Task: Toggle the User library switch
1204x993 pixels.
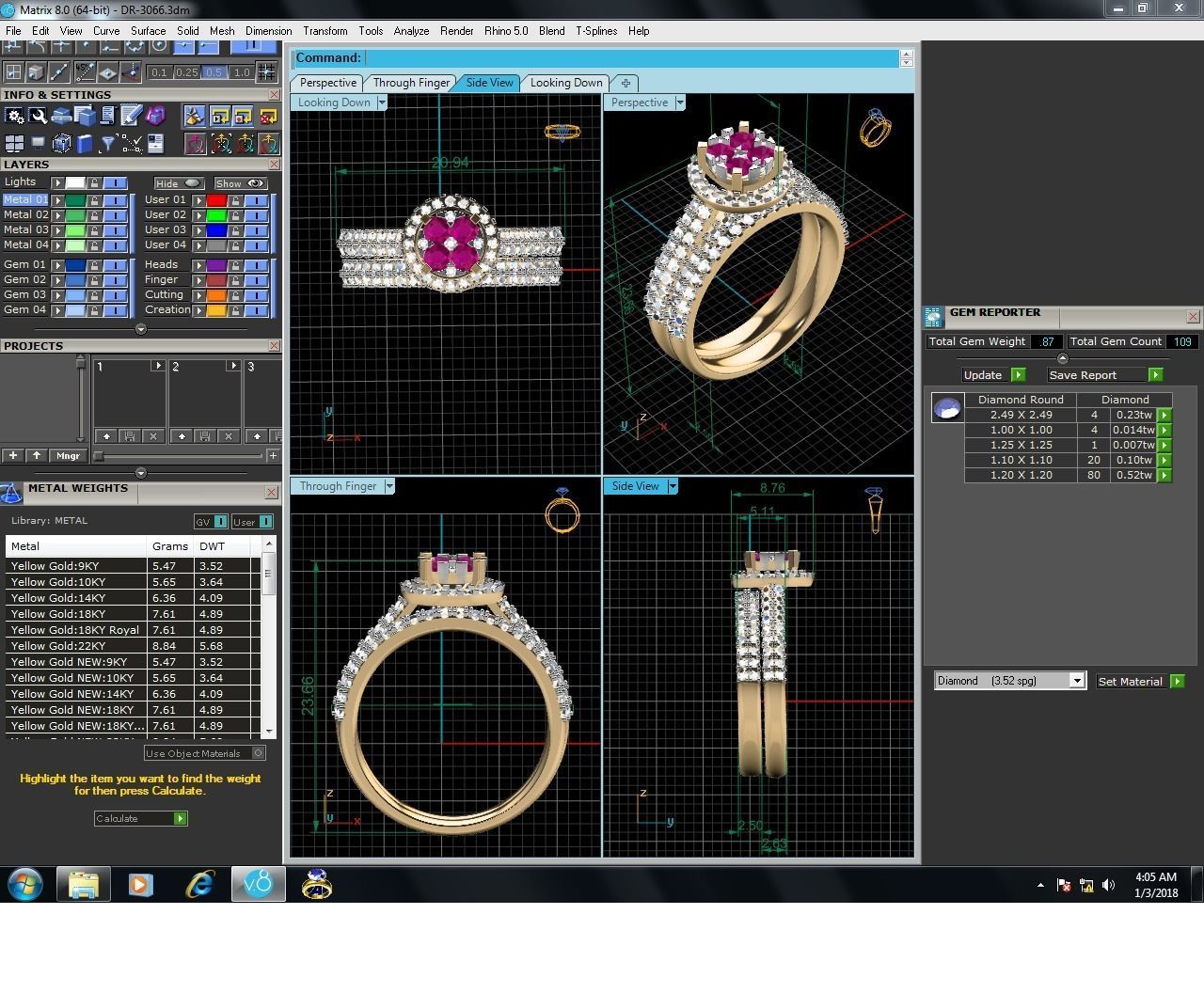Action: tap(252, 522)
